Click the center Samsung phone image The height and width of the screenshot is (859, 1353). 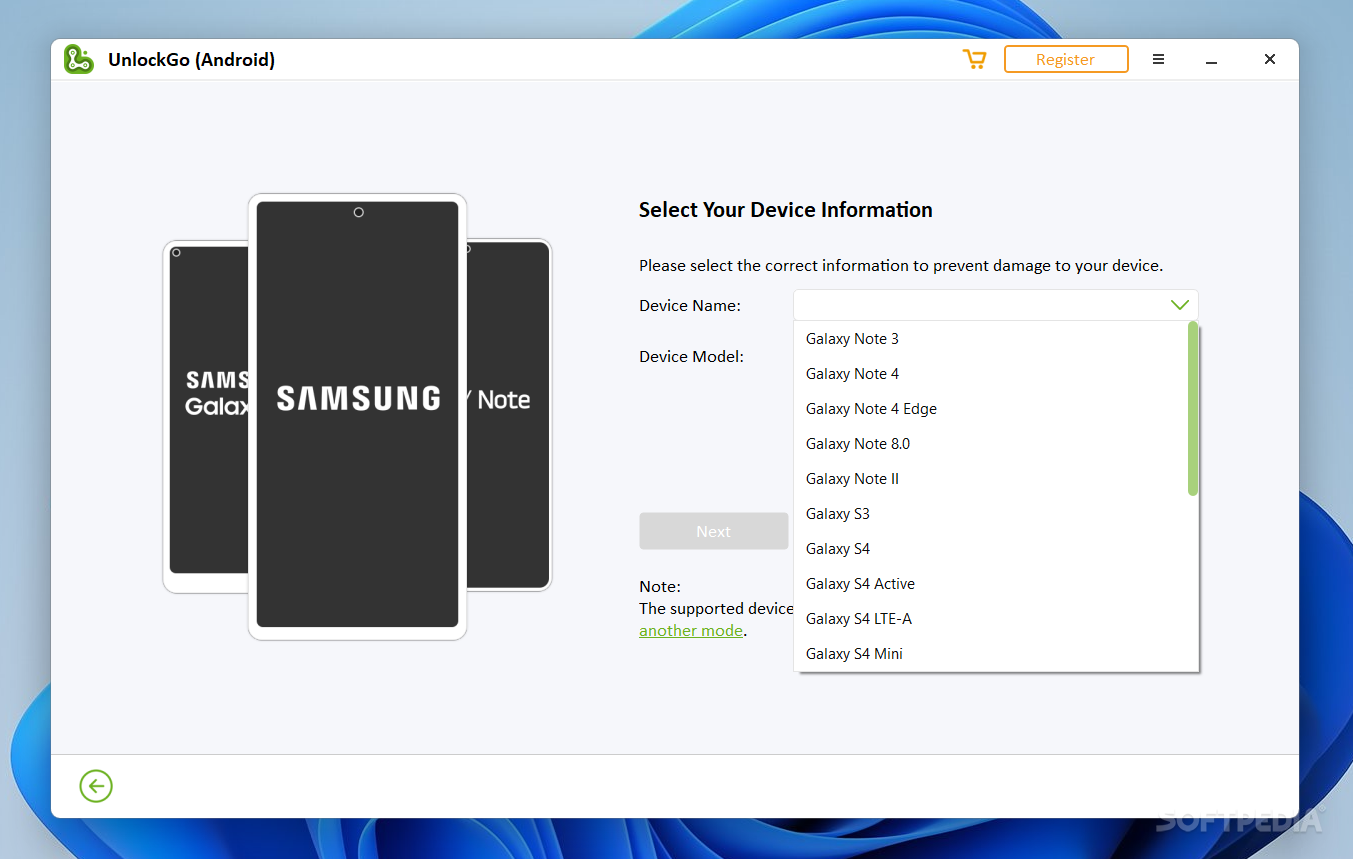358,416
